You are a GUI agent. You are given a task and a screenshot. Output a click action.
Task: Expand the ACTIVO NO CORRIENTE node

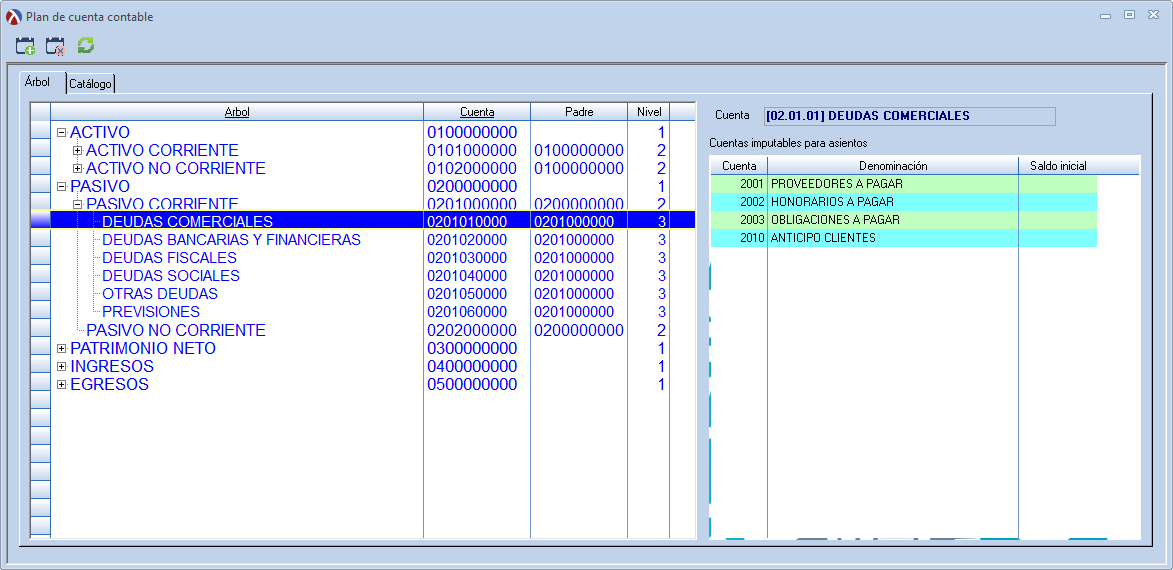(77, 168)
